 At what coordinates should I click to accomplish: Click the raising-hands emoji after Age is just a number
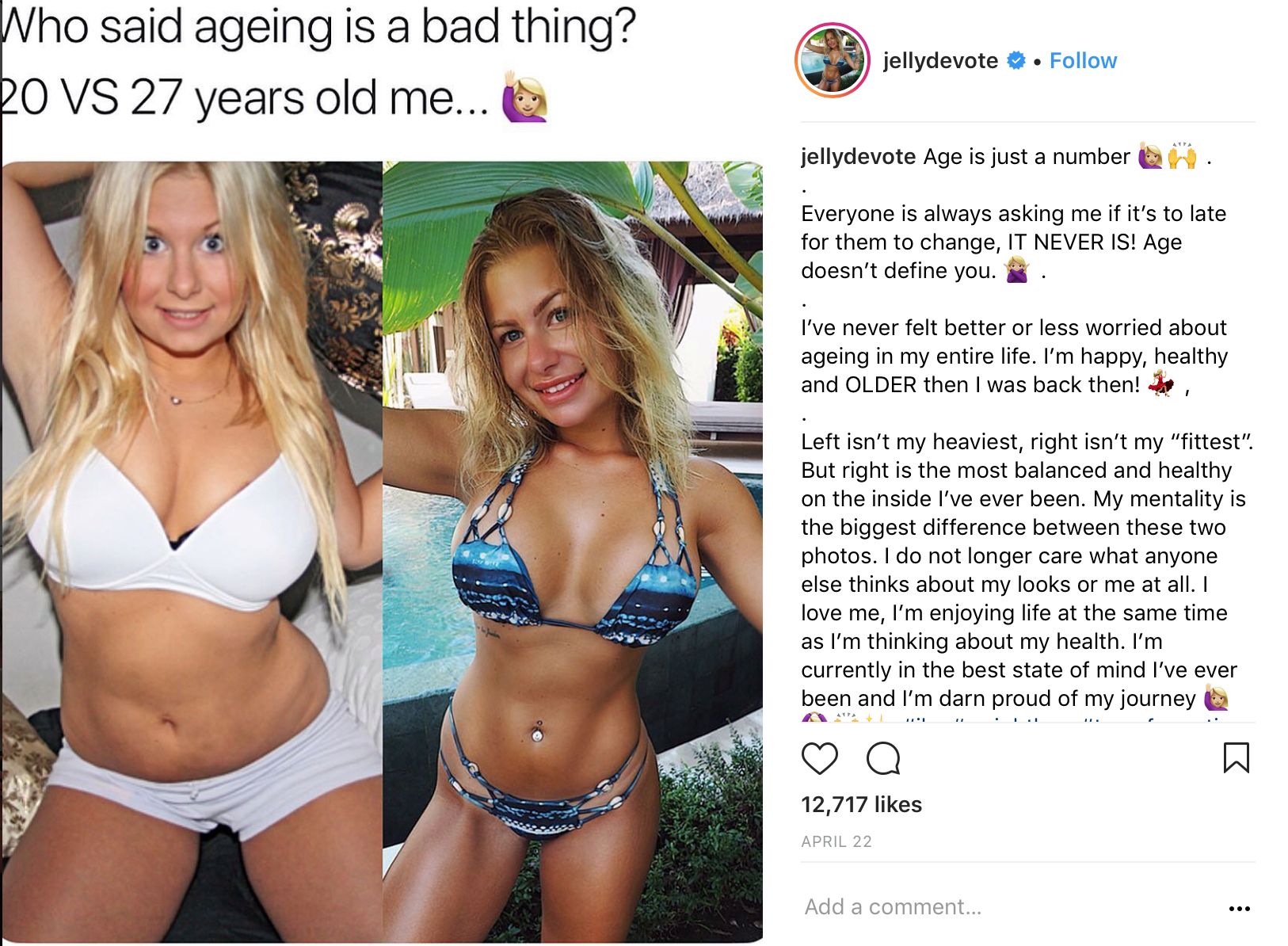tap(1182, 156)
